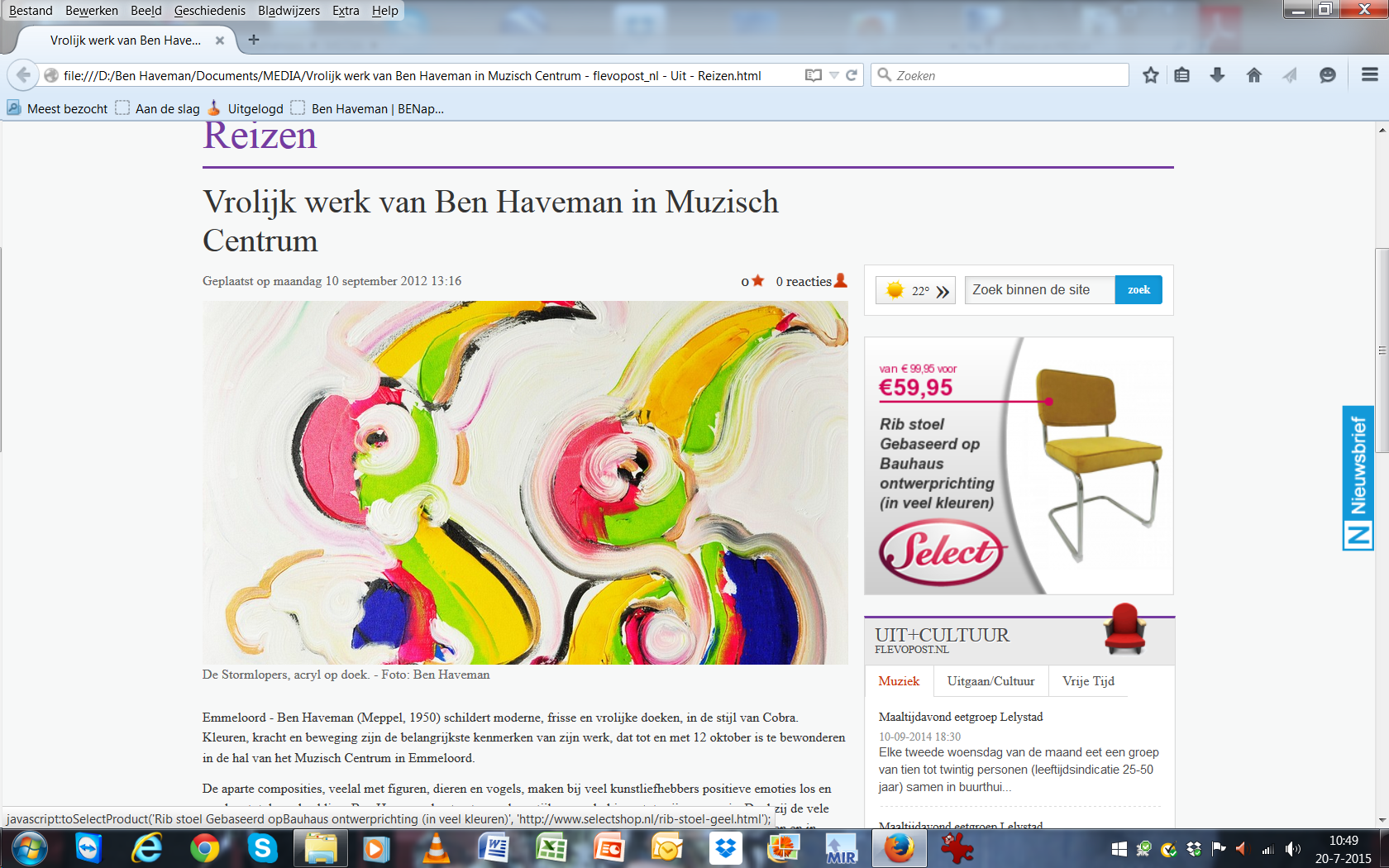Bookmark this page with star icon
The width and height of the screenshot is (1389, 868).
coord(1150,75)
